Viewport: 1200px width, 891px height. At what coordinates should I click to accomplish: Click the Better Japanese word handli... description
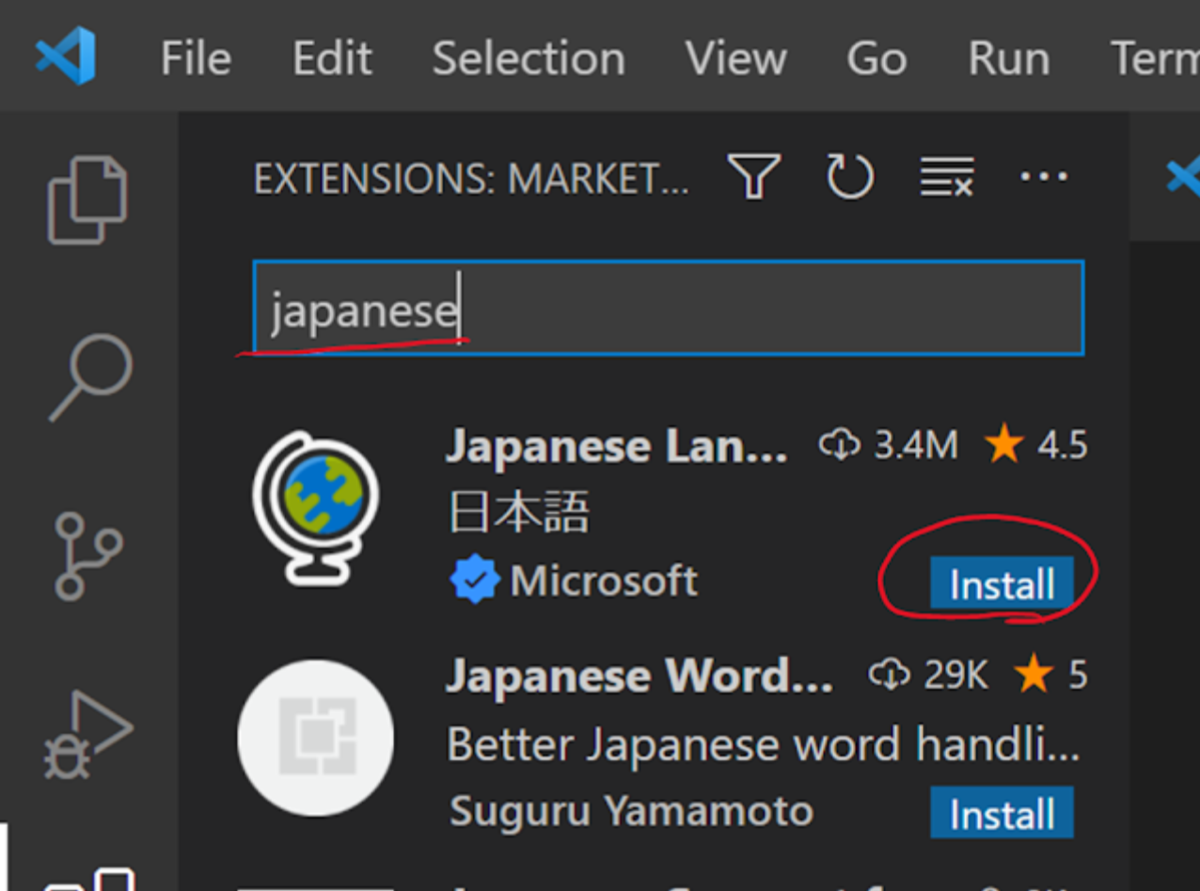(764, 745)
